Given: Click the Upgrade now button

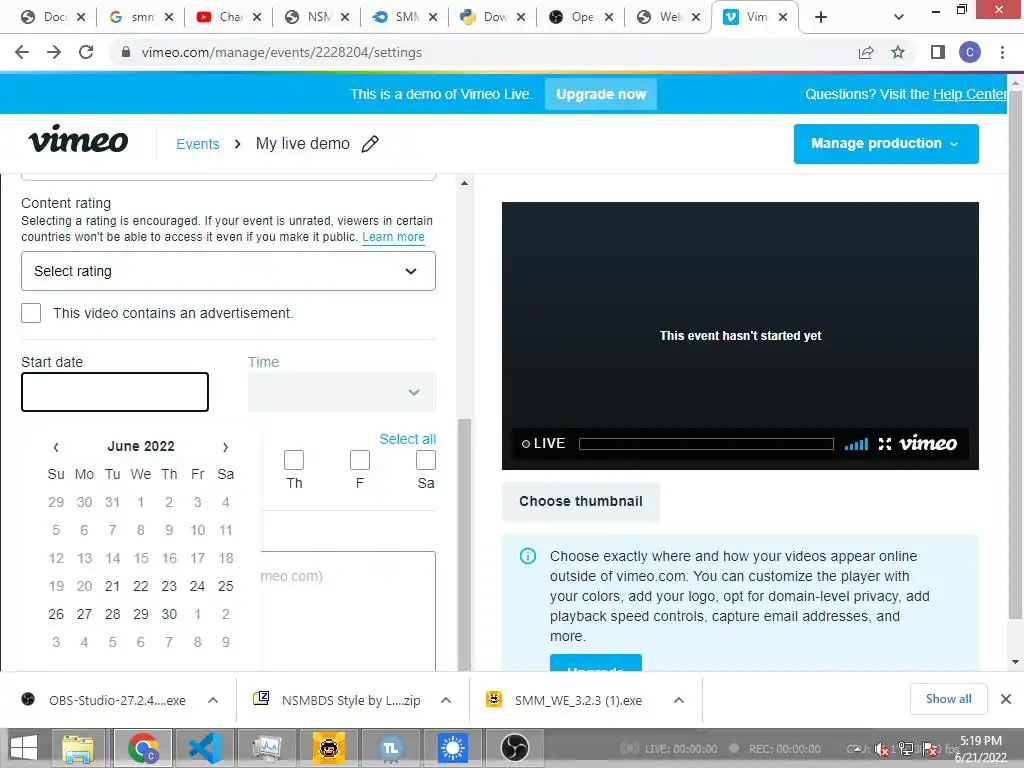Looking at the screenshot, I should [601, 94].
